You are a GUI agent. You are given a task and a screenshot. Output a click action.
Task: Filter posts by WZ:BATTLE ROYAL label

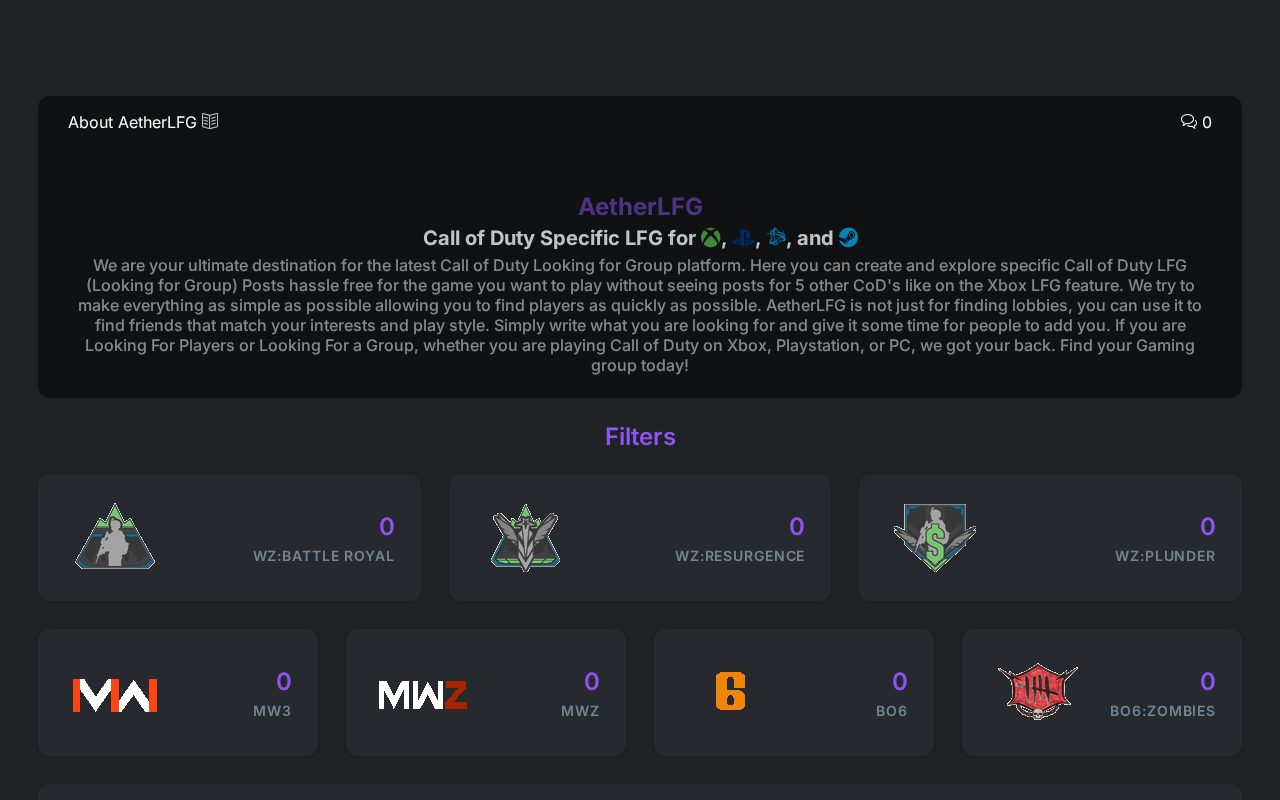[324, 556]
